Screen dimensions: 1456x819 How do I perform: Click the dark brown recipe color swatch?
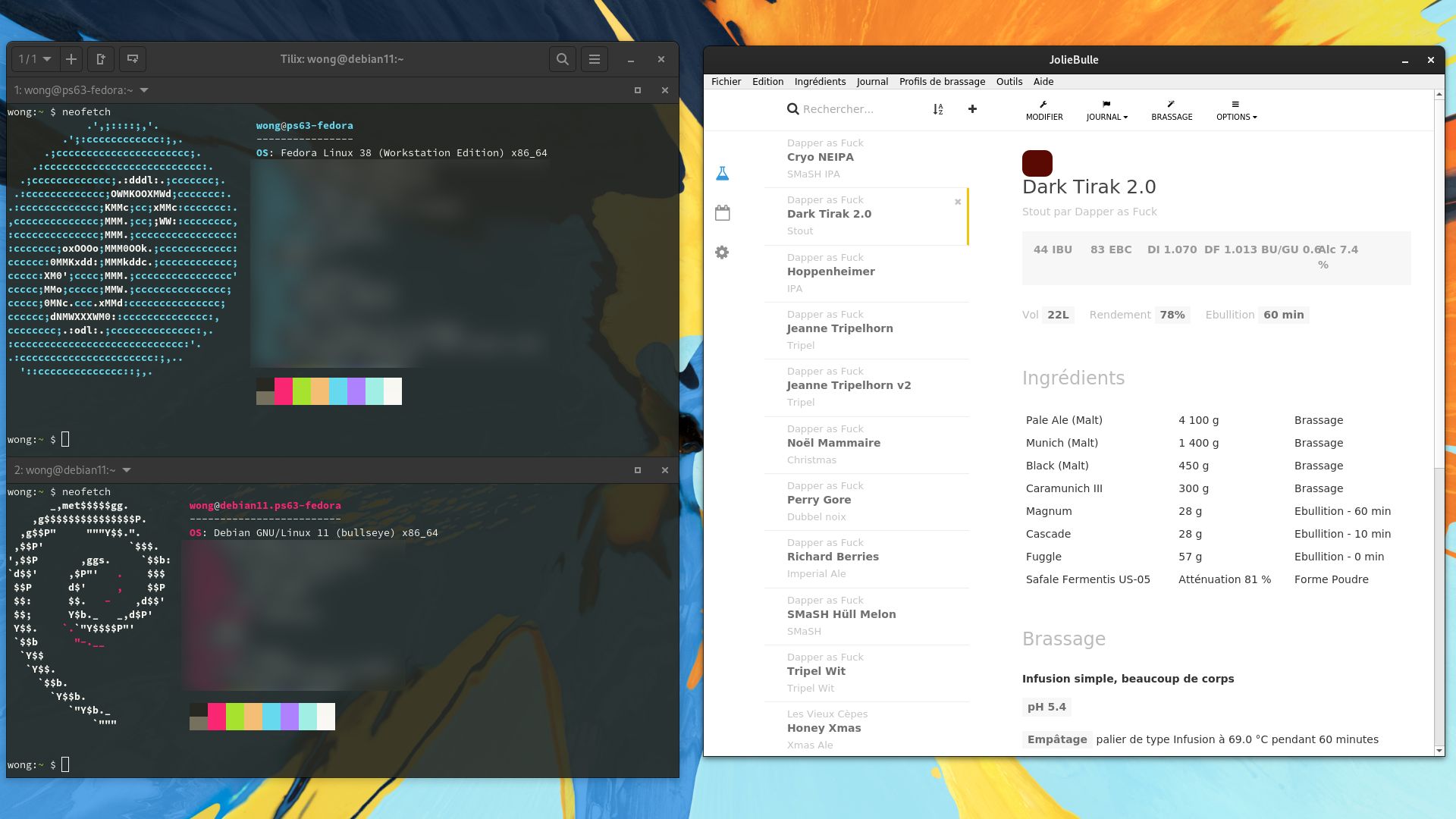(x=1037, y=163)
